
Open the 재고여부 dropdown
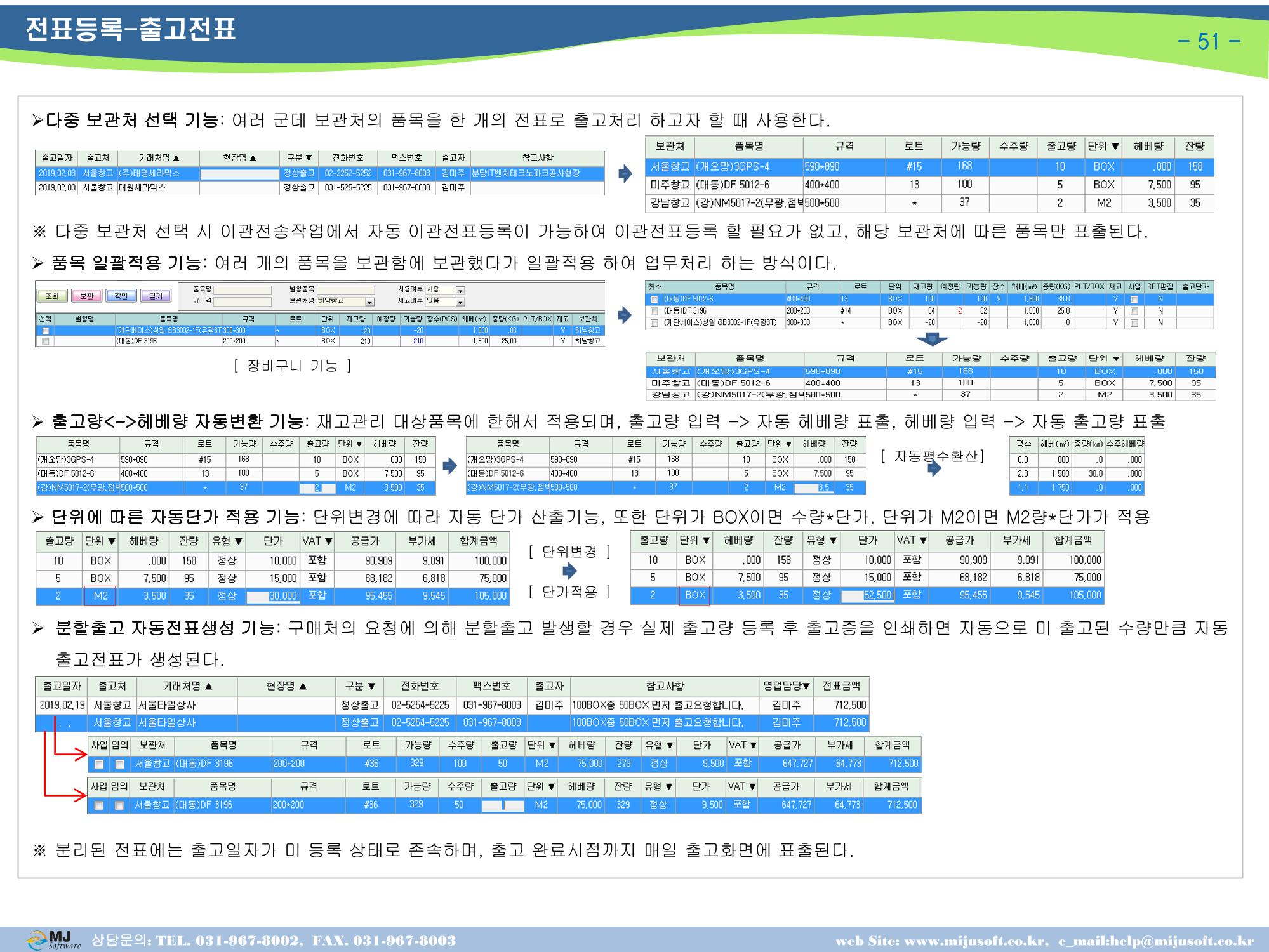(x=461, y=302)
